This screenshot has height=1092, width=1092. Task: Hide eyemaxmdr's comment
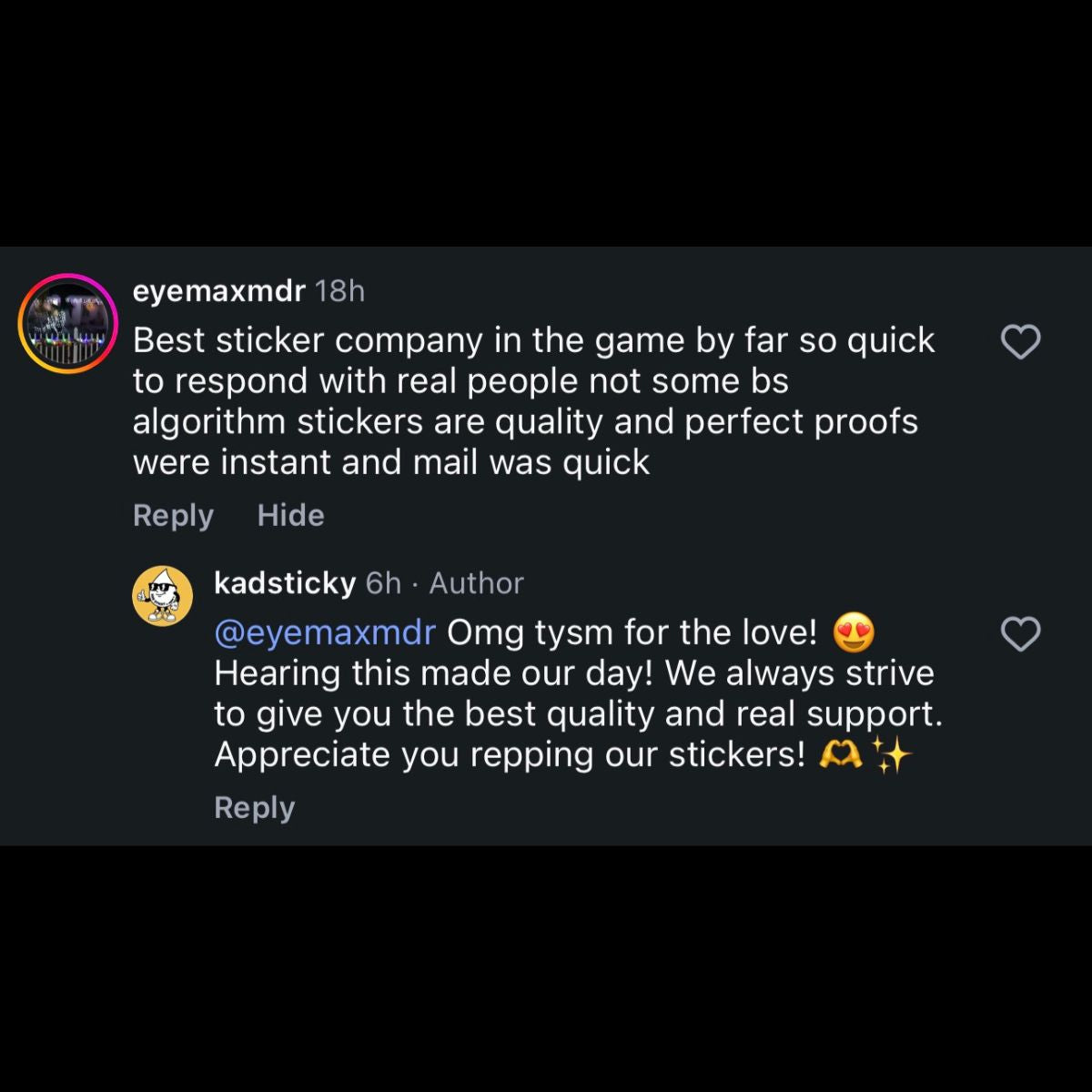tap(291, 515)
